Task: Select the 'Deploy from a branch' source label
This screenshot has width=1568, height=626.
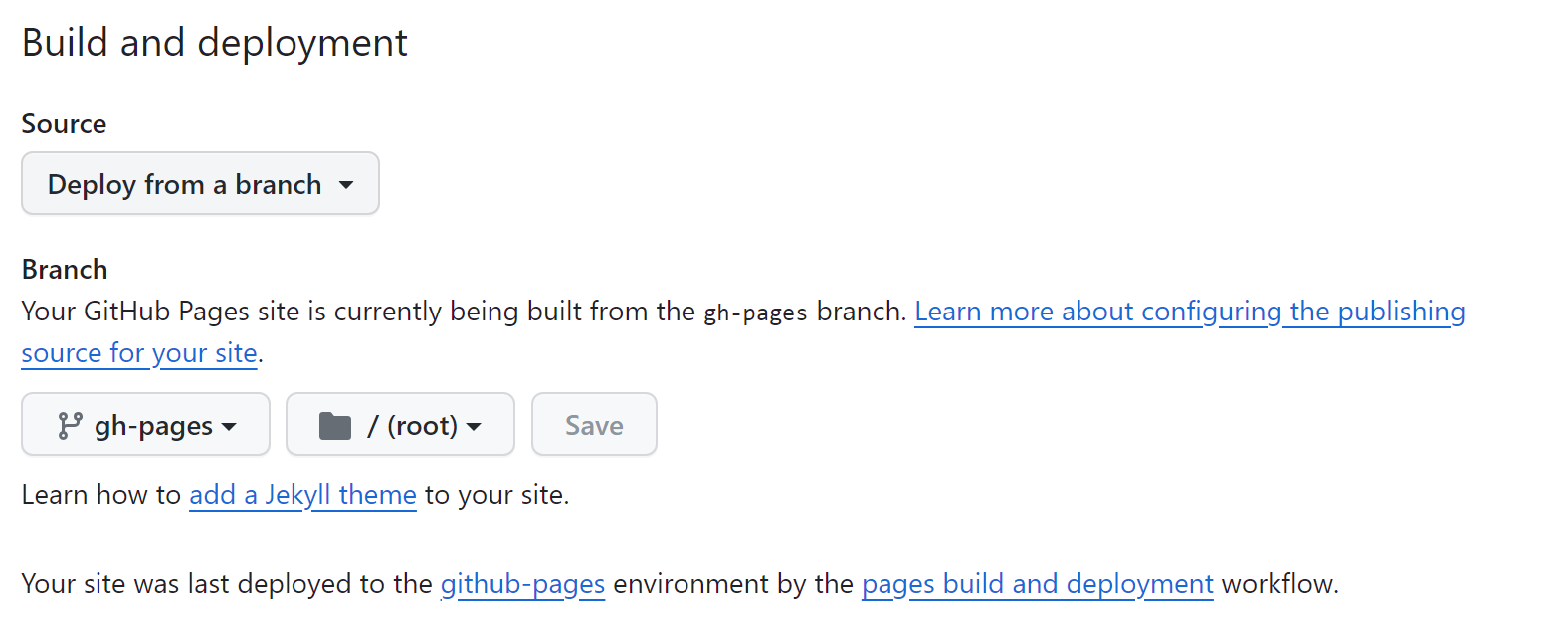Action: click(184, 185)
